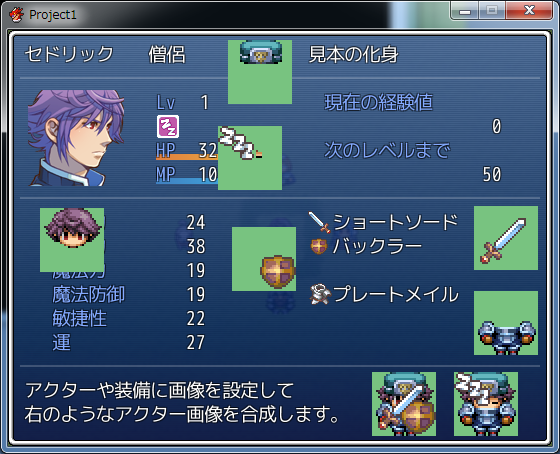Click the pink sleep status icon

[x=168, y=126]
